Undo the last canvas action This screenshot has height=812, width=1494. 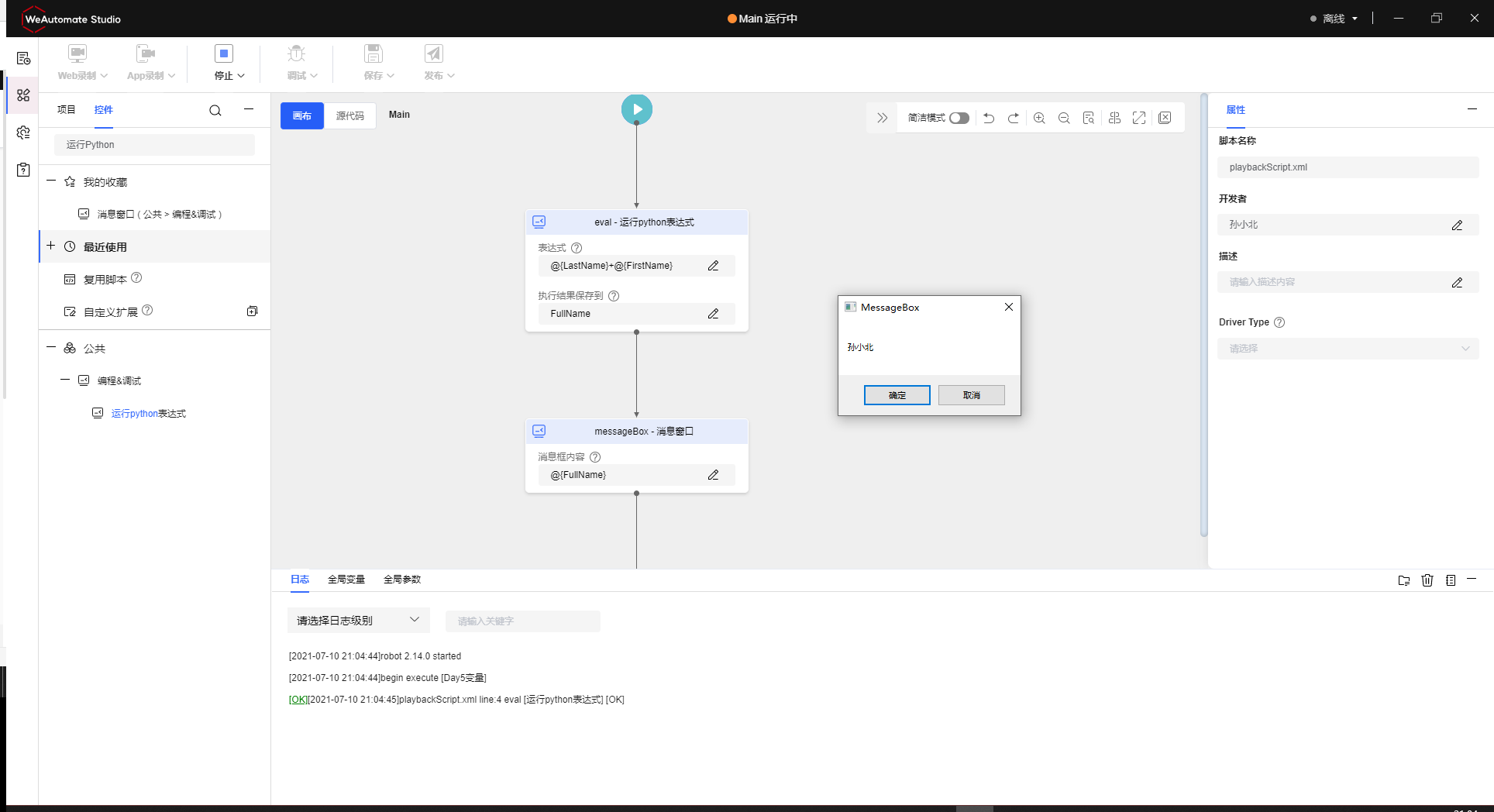[989, 118]
